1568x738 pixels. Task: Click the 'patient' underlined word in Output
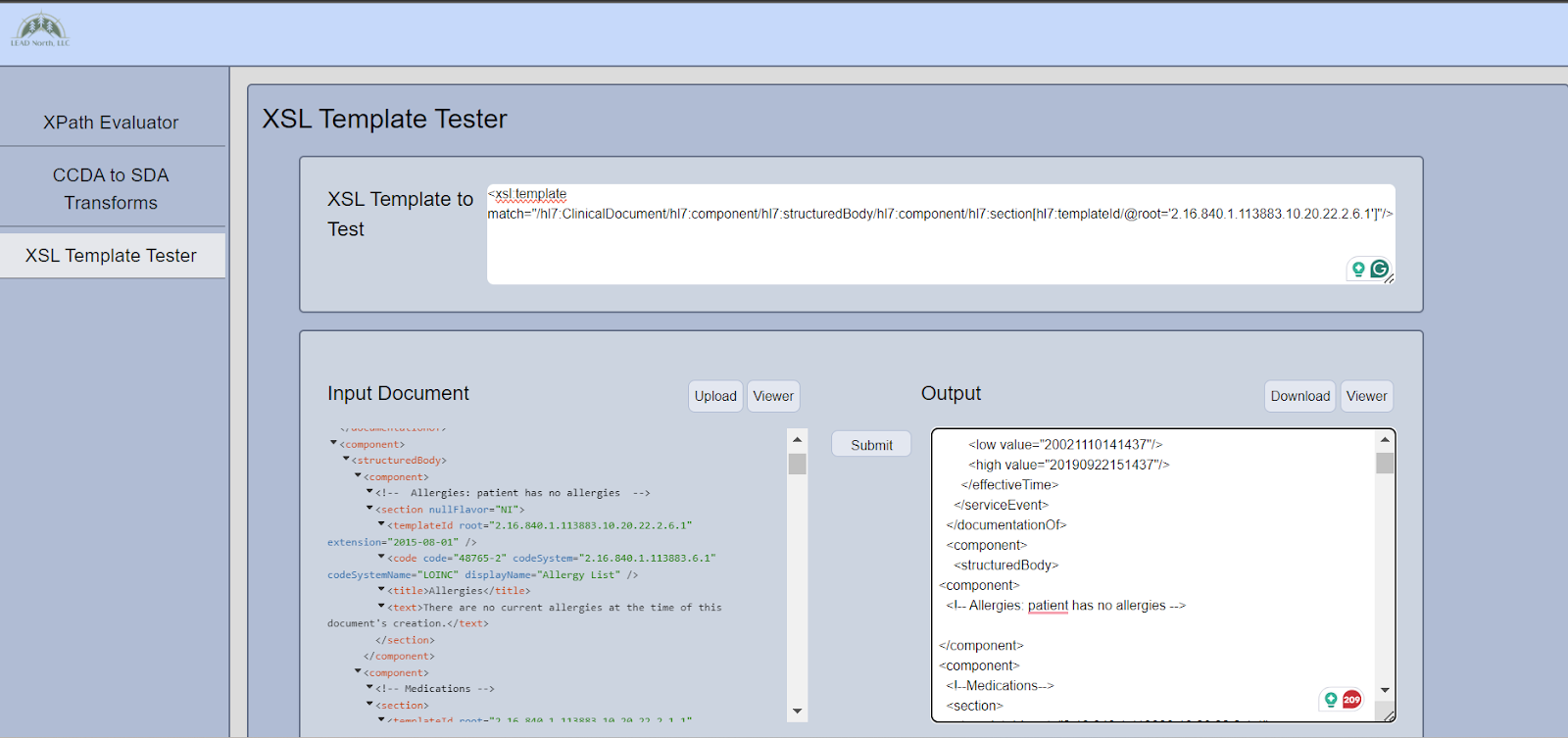point(1048,606)
